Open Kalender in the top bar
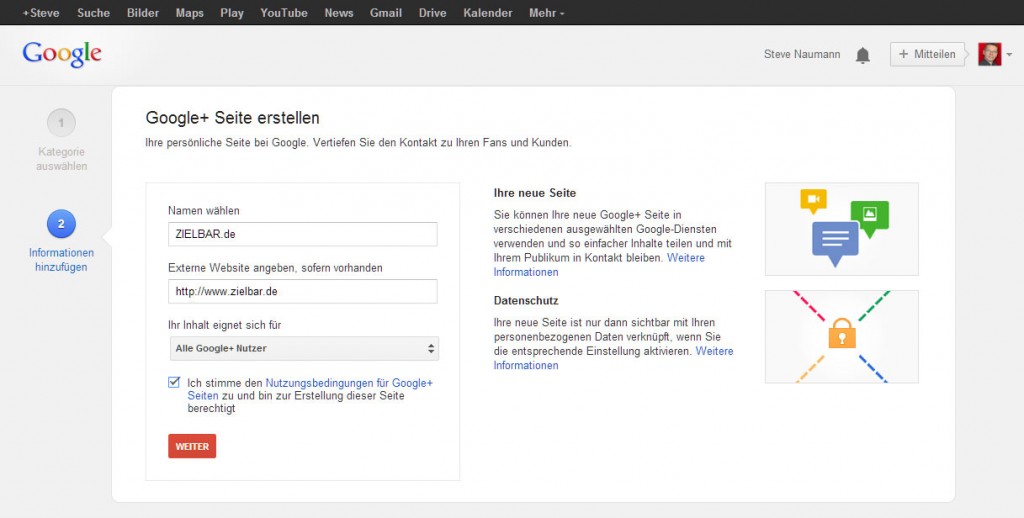The image size is (1024, 518). [488, 13]
